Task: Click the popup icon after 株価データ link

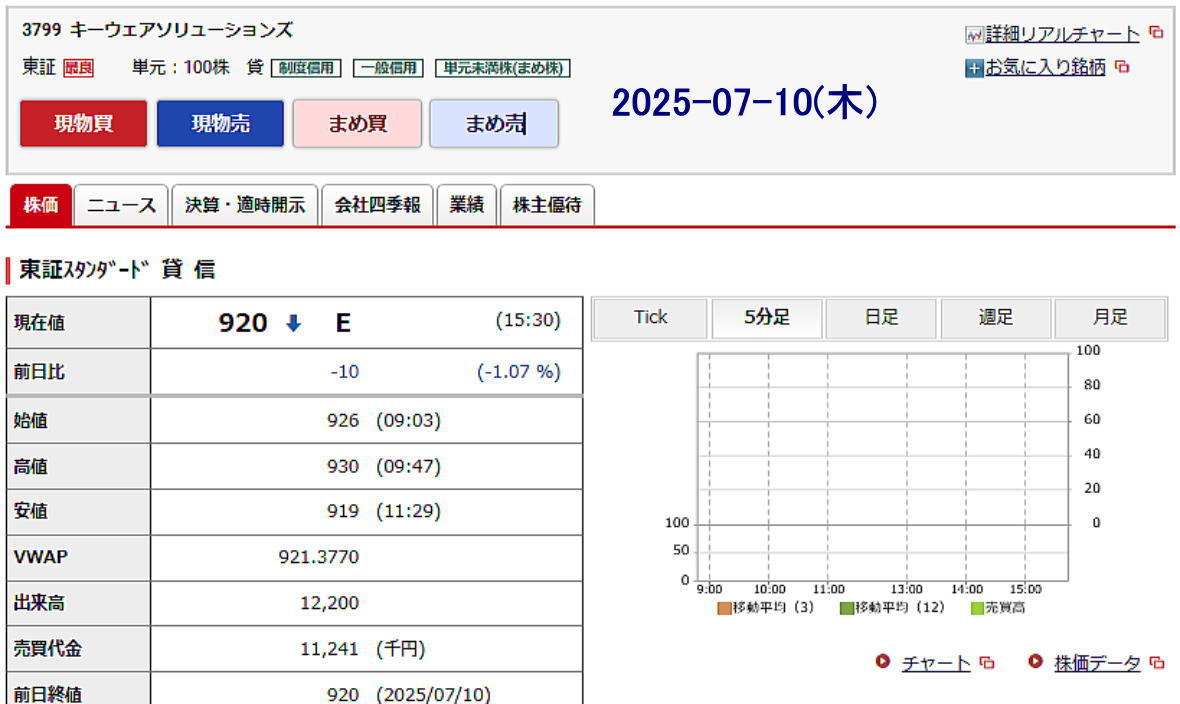Action: click(x=1157, y=663)
